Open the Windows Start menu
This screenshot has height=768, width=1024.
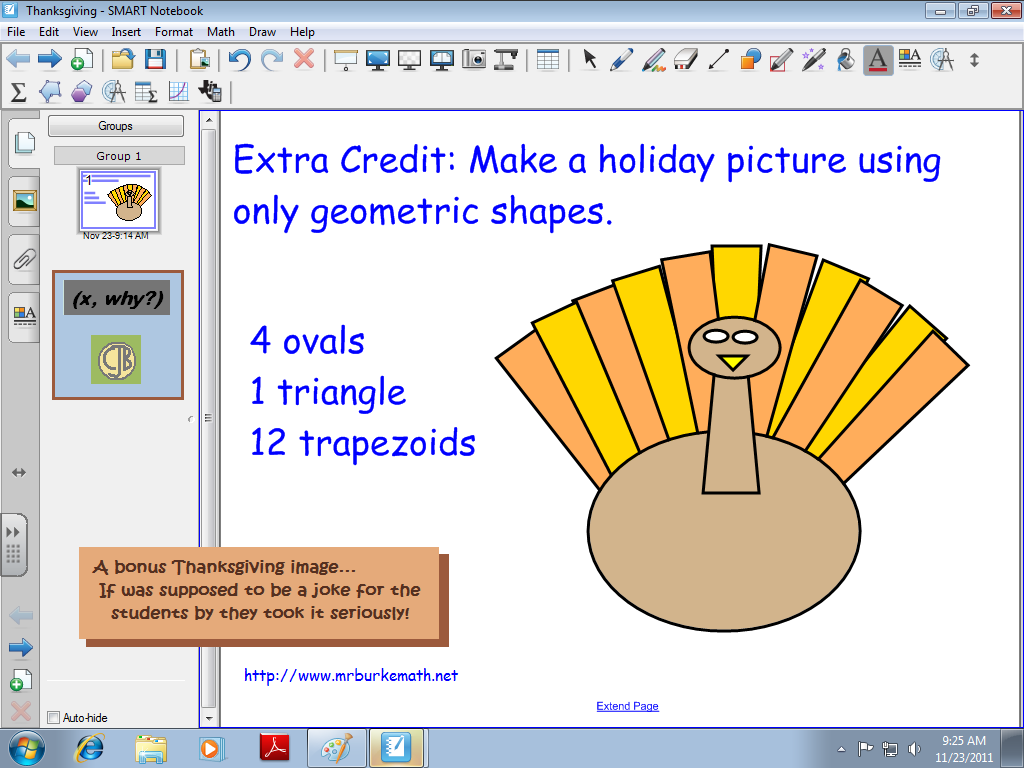(27, 748)
